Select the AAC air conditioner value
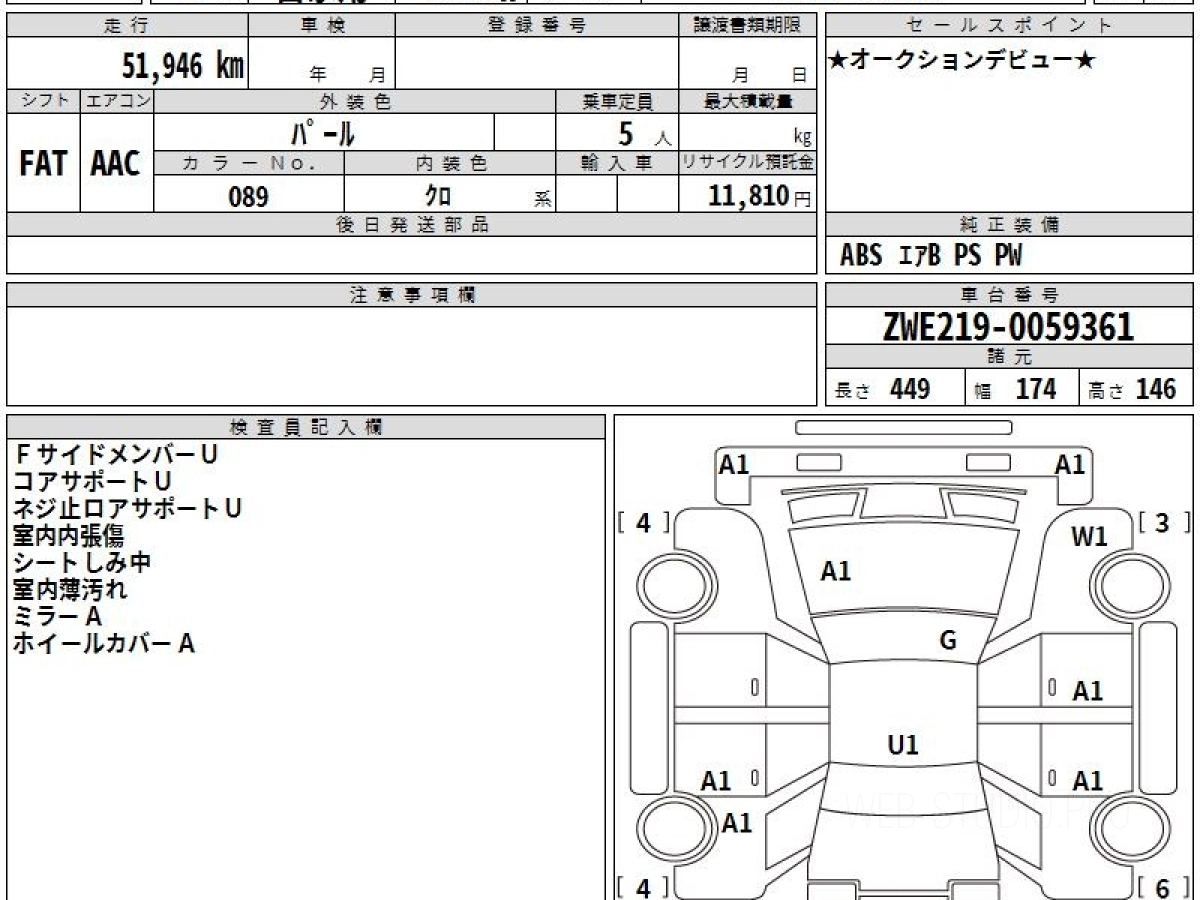Image resolution: width=1200 pixels, height=900 pixels. pyautogui.click(x=116, y=164)
